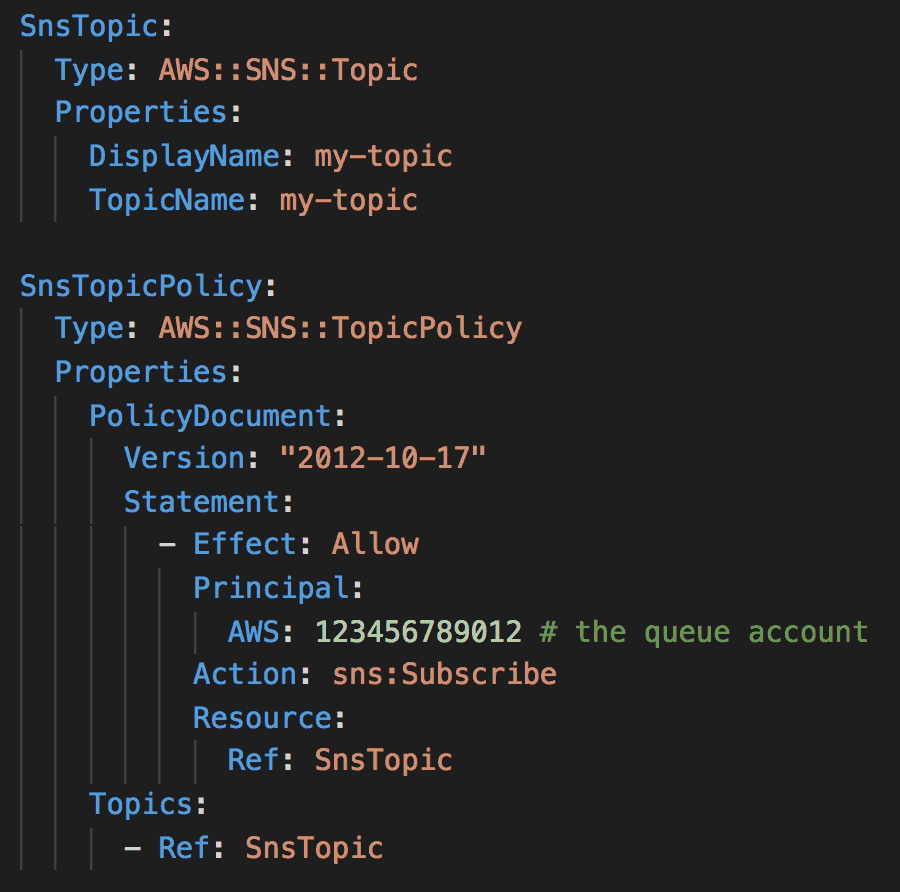Viewport: 900px width, 892px height.
Task: Click the 123456789012 account number
Action: [418, 632]
